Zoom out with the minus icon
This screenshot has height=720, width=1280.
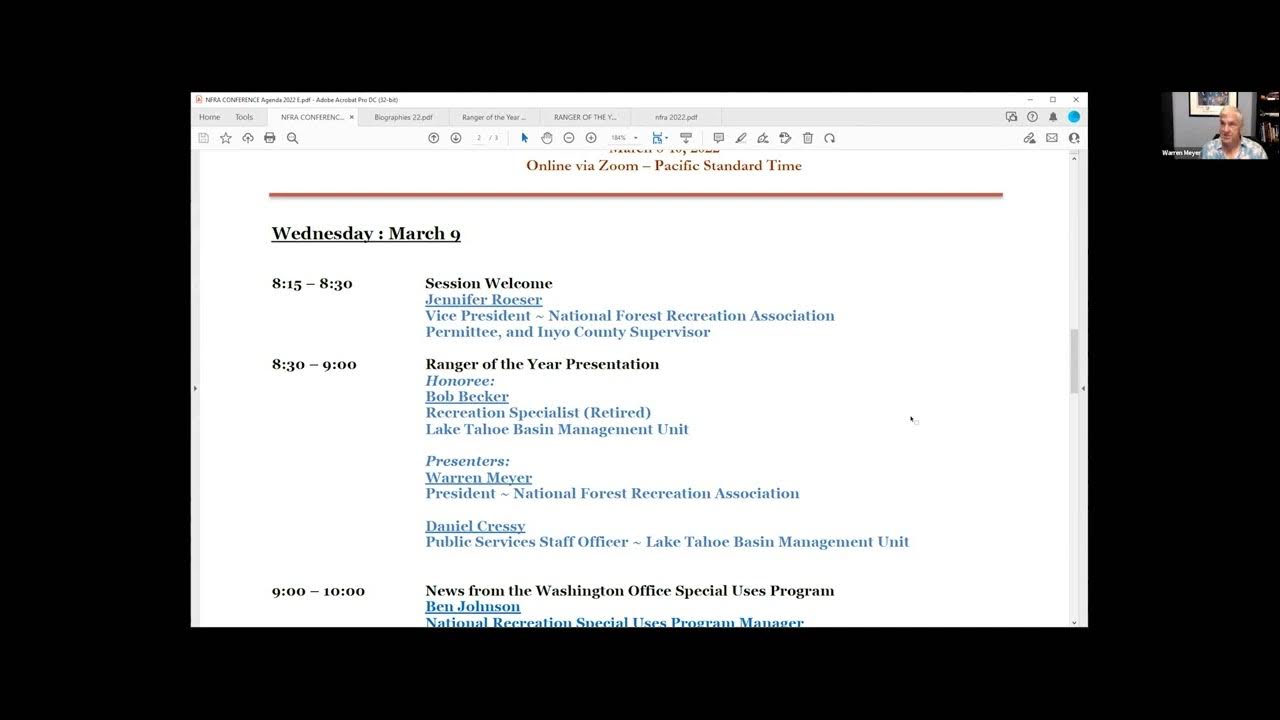569,138
